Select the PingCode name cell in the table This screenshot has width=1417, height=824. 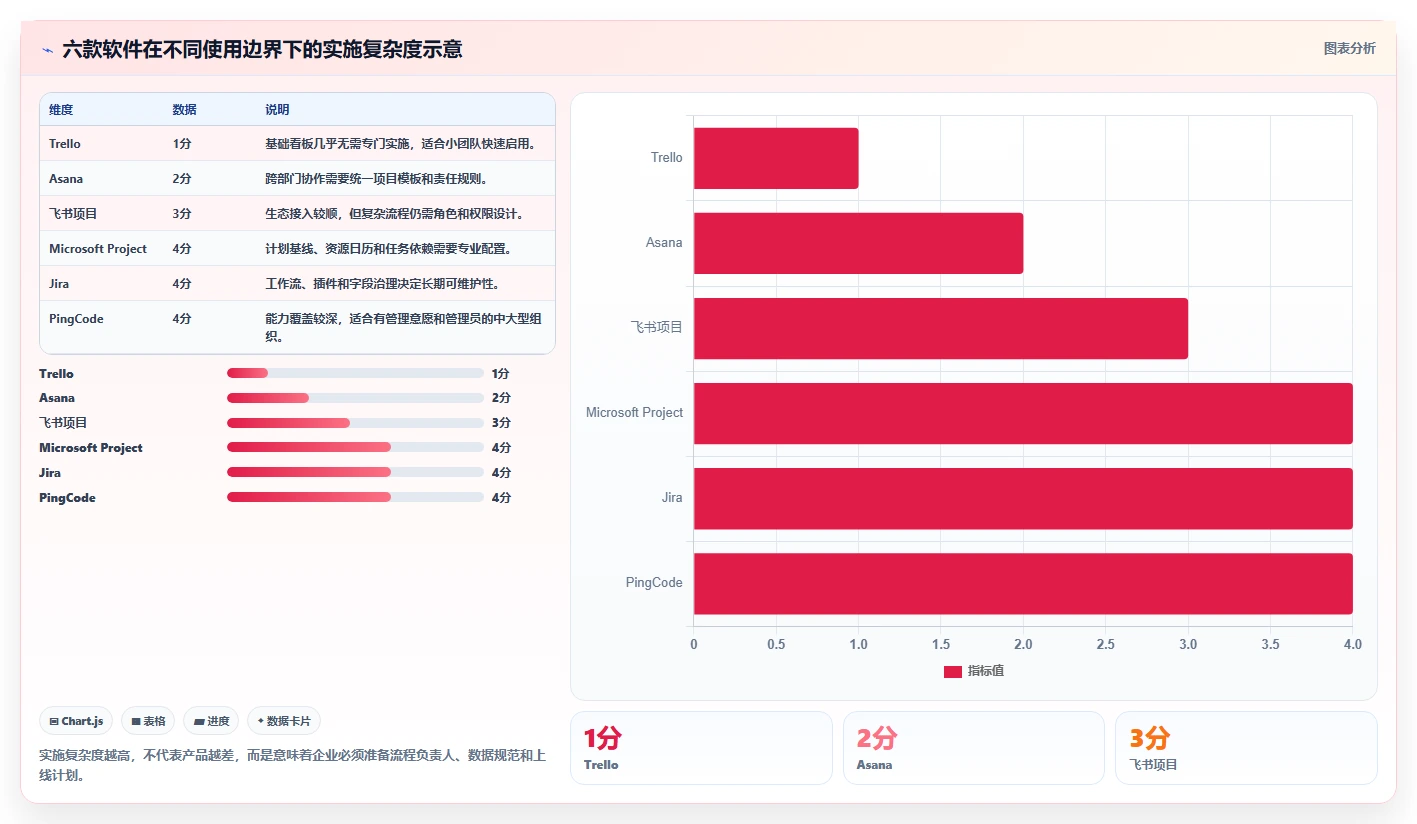pyautogui.click(x=76, y=319)
